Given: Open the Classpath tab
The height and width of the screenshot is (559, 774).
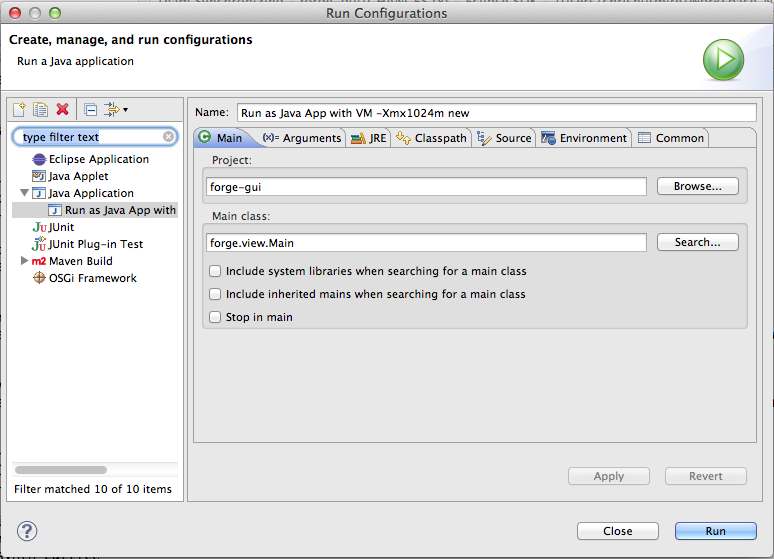Looking at the screenshot, I should click(432, 138).
